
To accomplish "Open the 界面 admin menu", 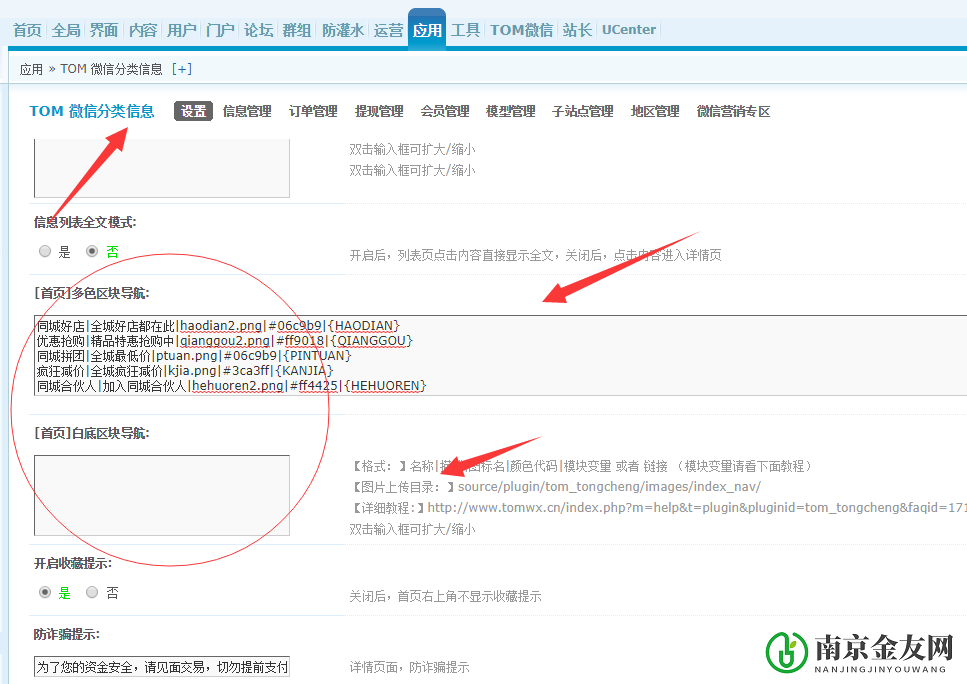I will [x=103, y=30].
